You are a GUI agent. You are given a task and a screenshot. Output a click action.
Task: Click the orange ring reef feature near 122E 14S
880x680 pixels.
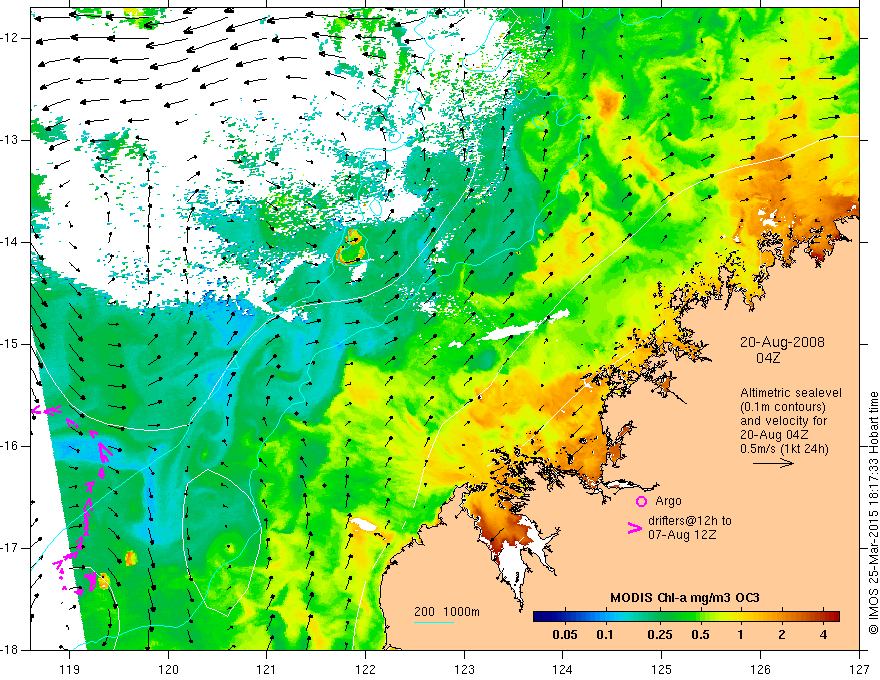pyautogui.click(x=351, y=247)
